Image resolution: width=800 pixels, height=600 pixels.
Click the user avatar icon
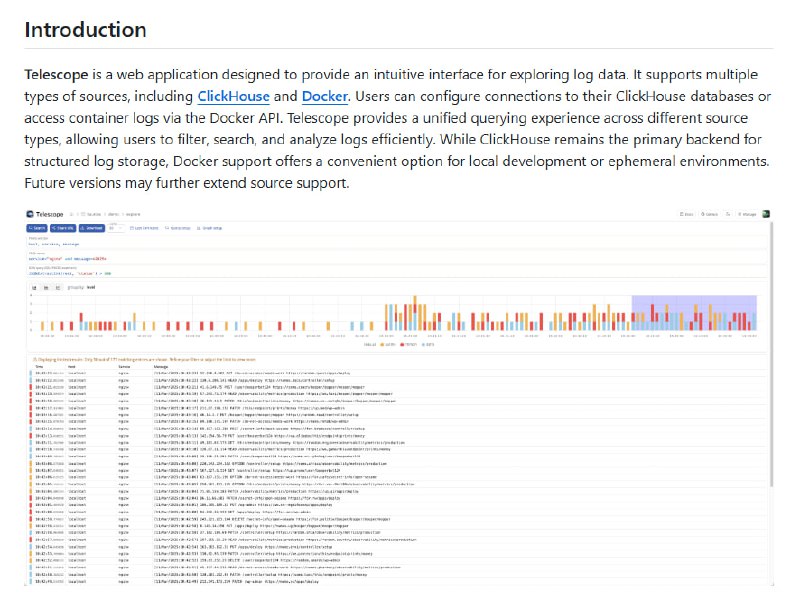766,214
